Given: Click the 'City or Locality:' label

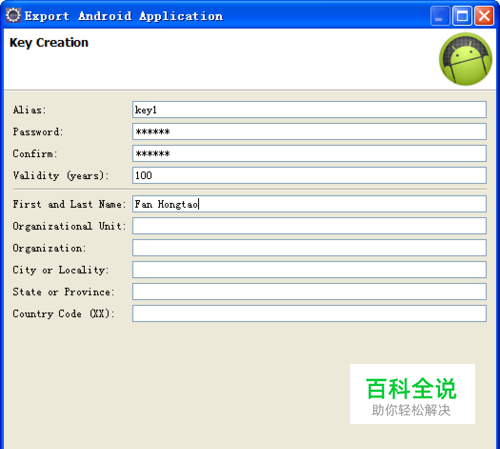Looking at the screenshot, I should coord(61,270).
